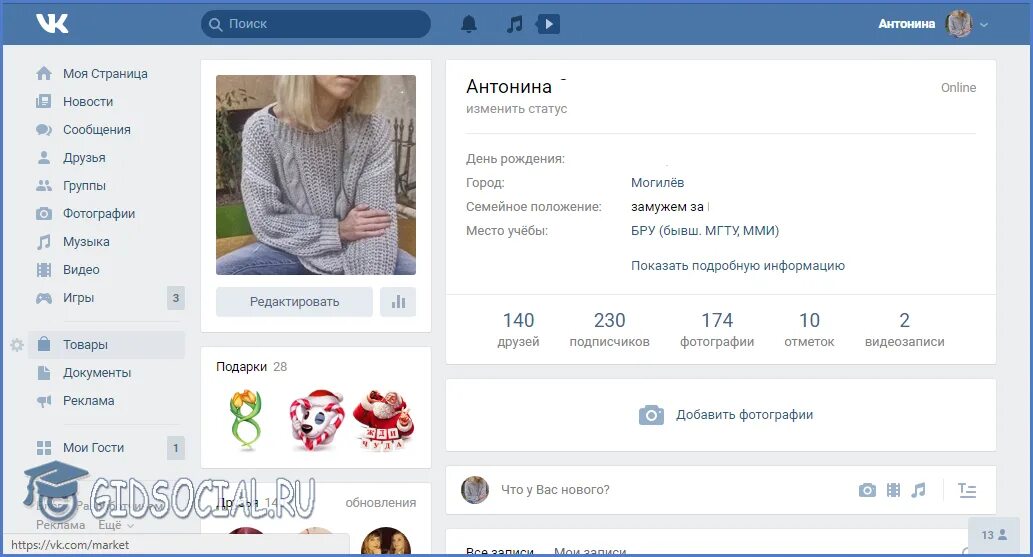Click Мои Гости counter badge 1
1033x557 pixels.
[x=176, y=448]
